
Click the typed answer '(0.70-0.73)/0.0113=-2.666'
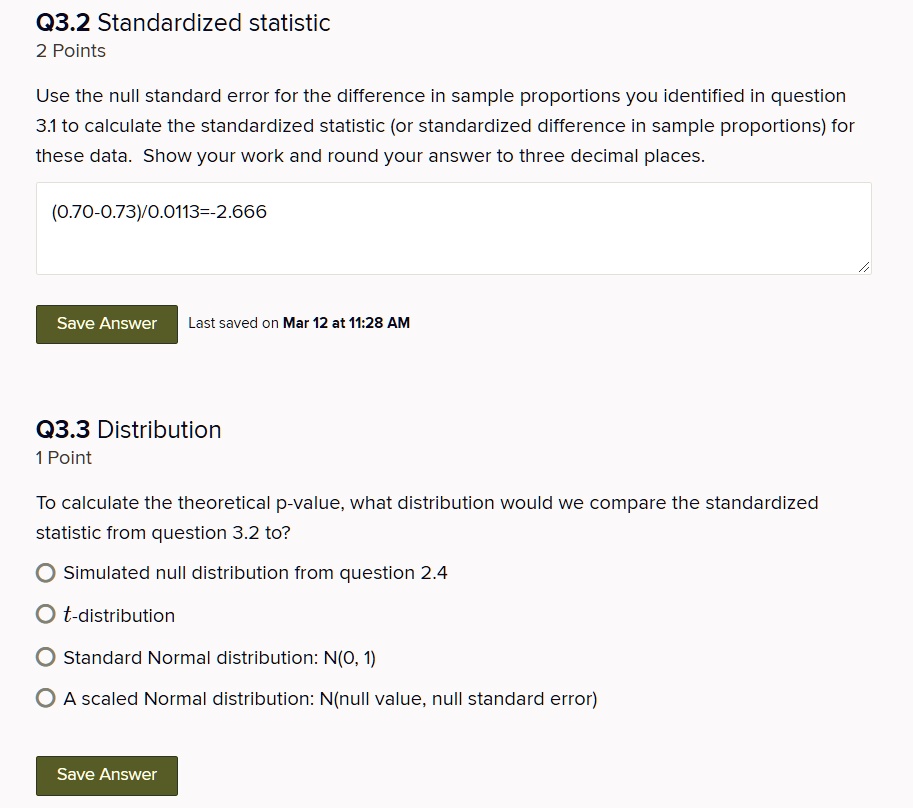point(159,211)
